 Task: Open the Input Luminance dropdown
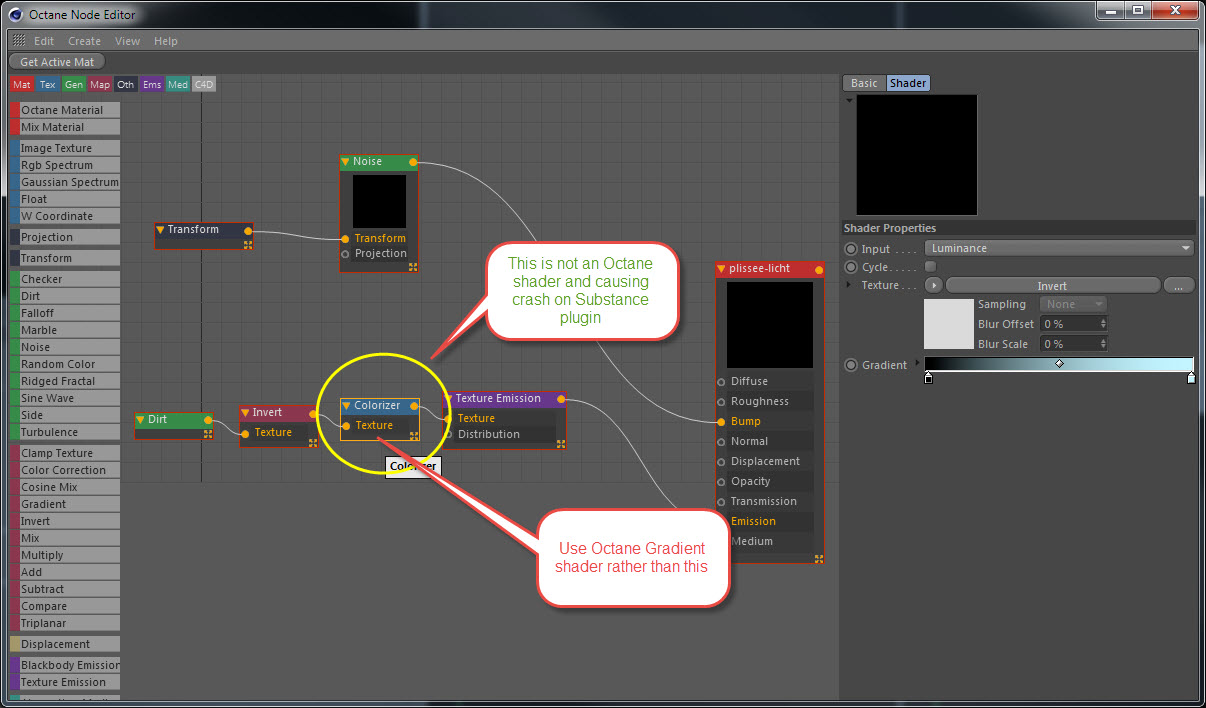1059,248
